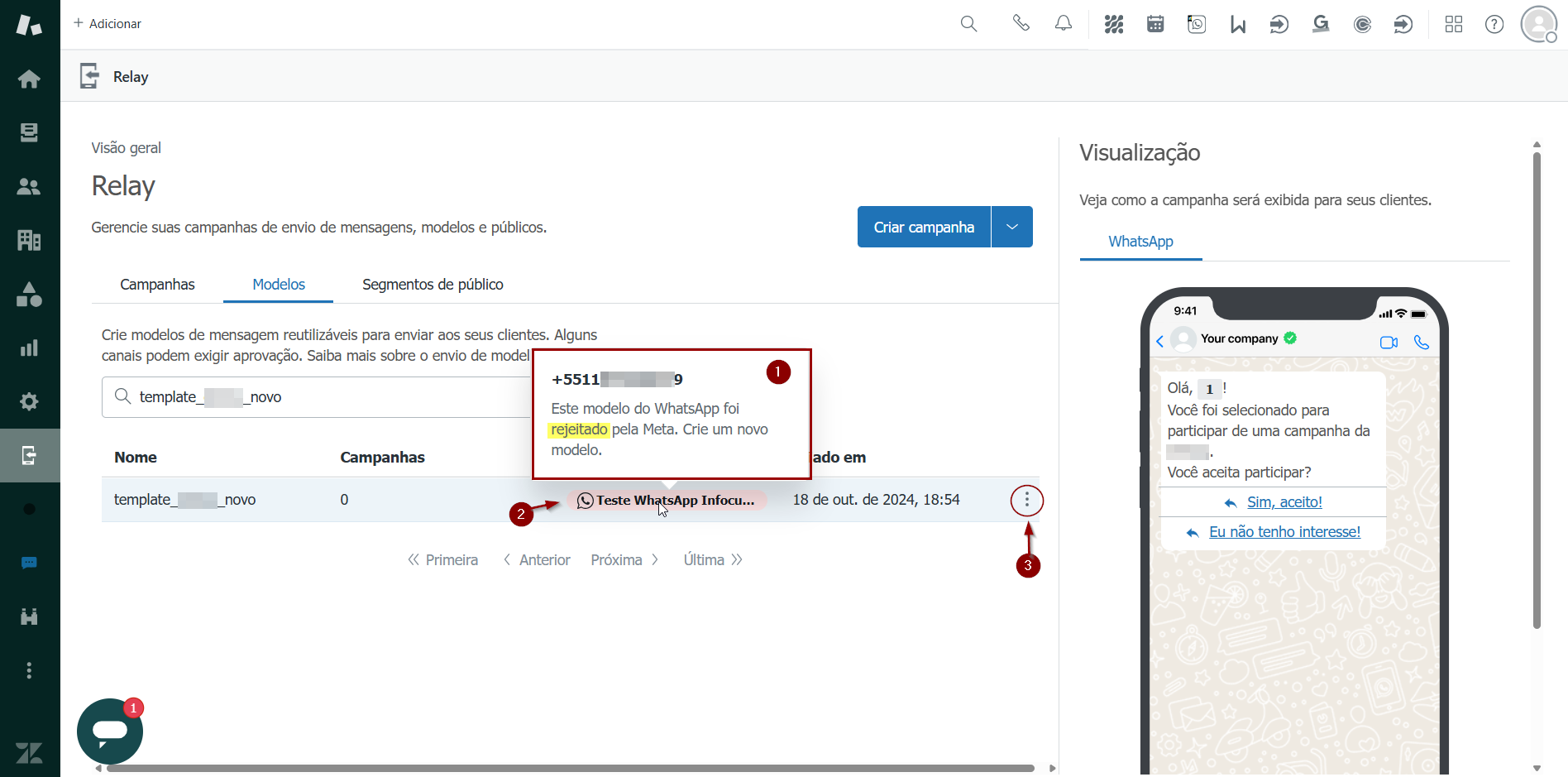Open the Segmentos de público tab
Screen dimensions: 1568x777
point(433,285)
